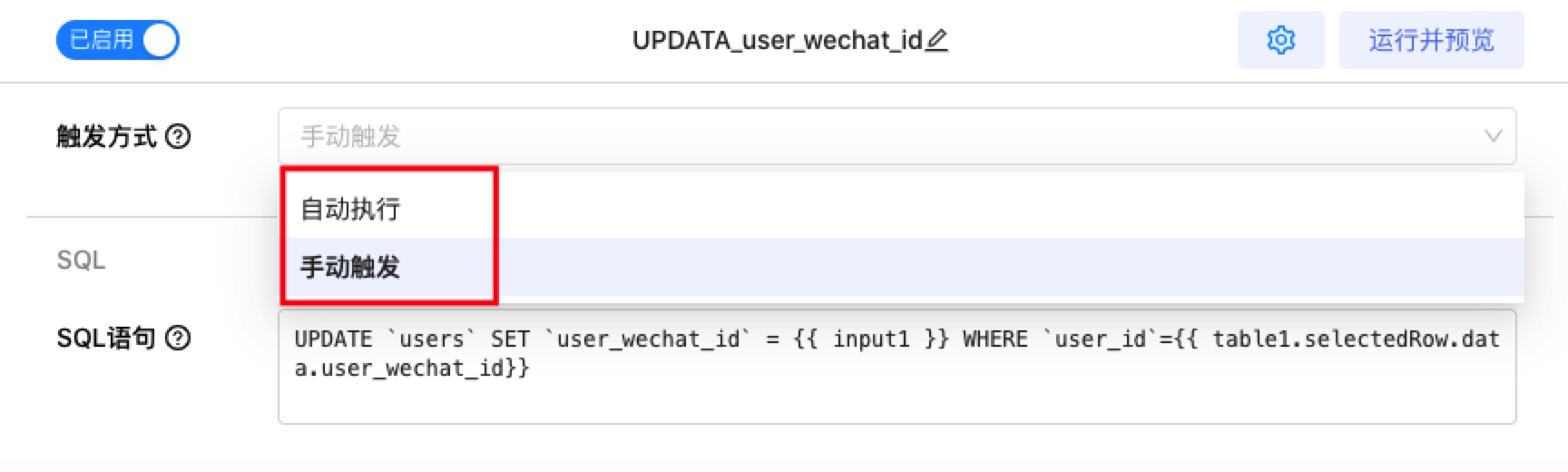Choose the 手动触发 option in list
This screenshot has width=1568, height=472.
point(350,267)
